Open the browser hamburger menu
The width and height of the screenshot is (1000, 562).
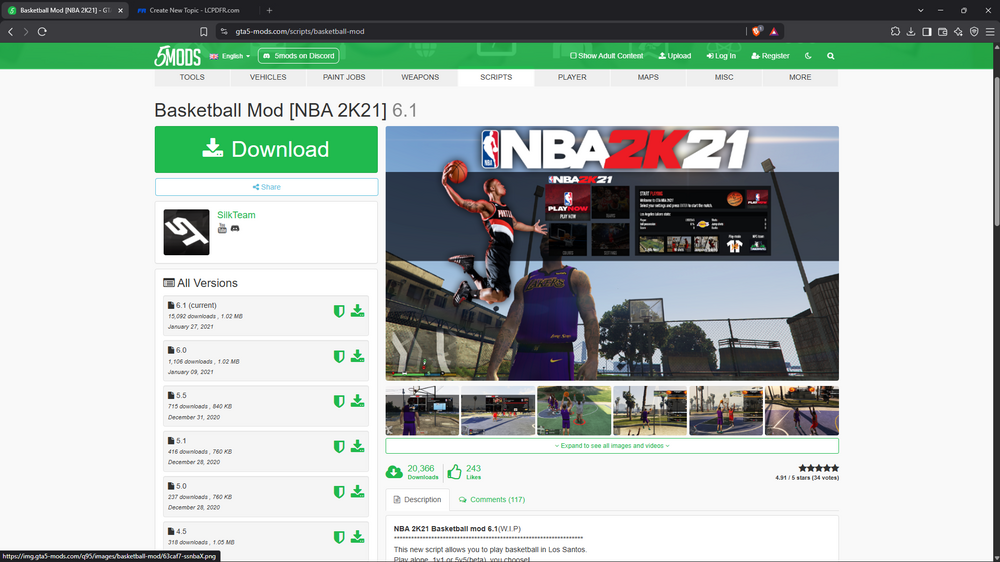[x=990, y=31]
